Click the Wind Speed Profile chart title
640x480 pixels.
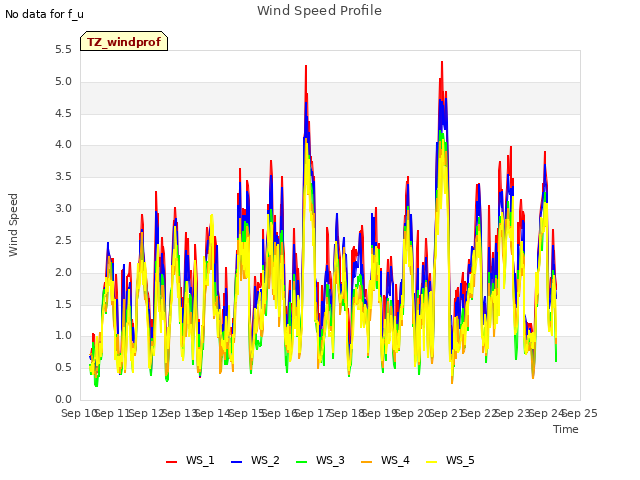[x=319, y=11]
